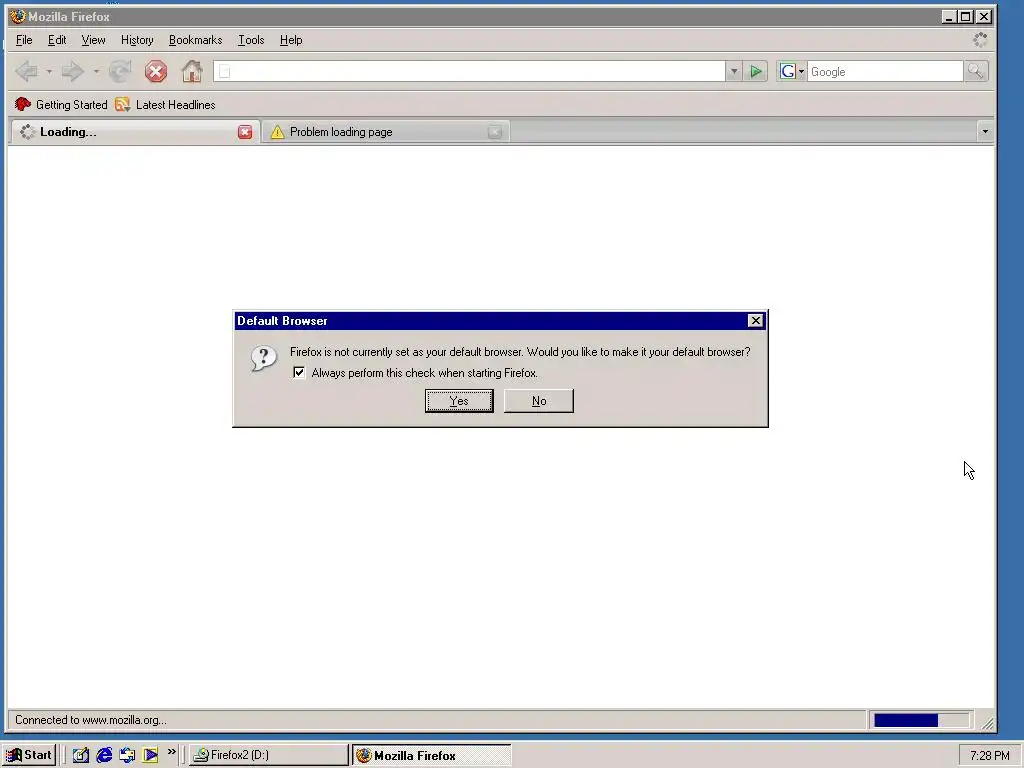Open the Latest Headlines feed bookmark
Image resolution: width=1024 pixels, height=768 pixels.
pos(165,104)
